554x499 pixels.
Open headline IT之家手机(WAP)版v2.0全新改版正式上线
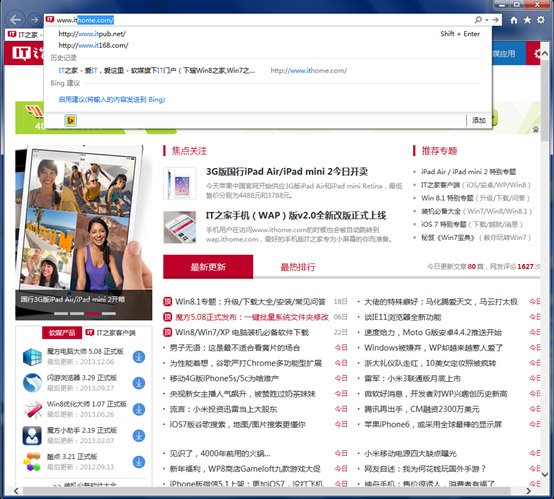[x=296, y=216]
